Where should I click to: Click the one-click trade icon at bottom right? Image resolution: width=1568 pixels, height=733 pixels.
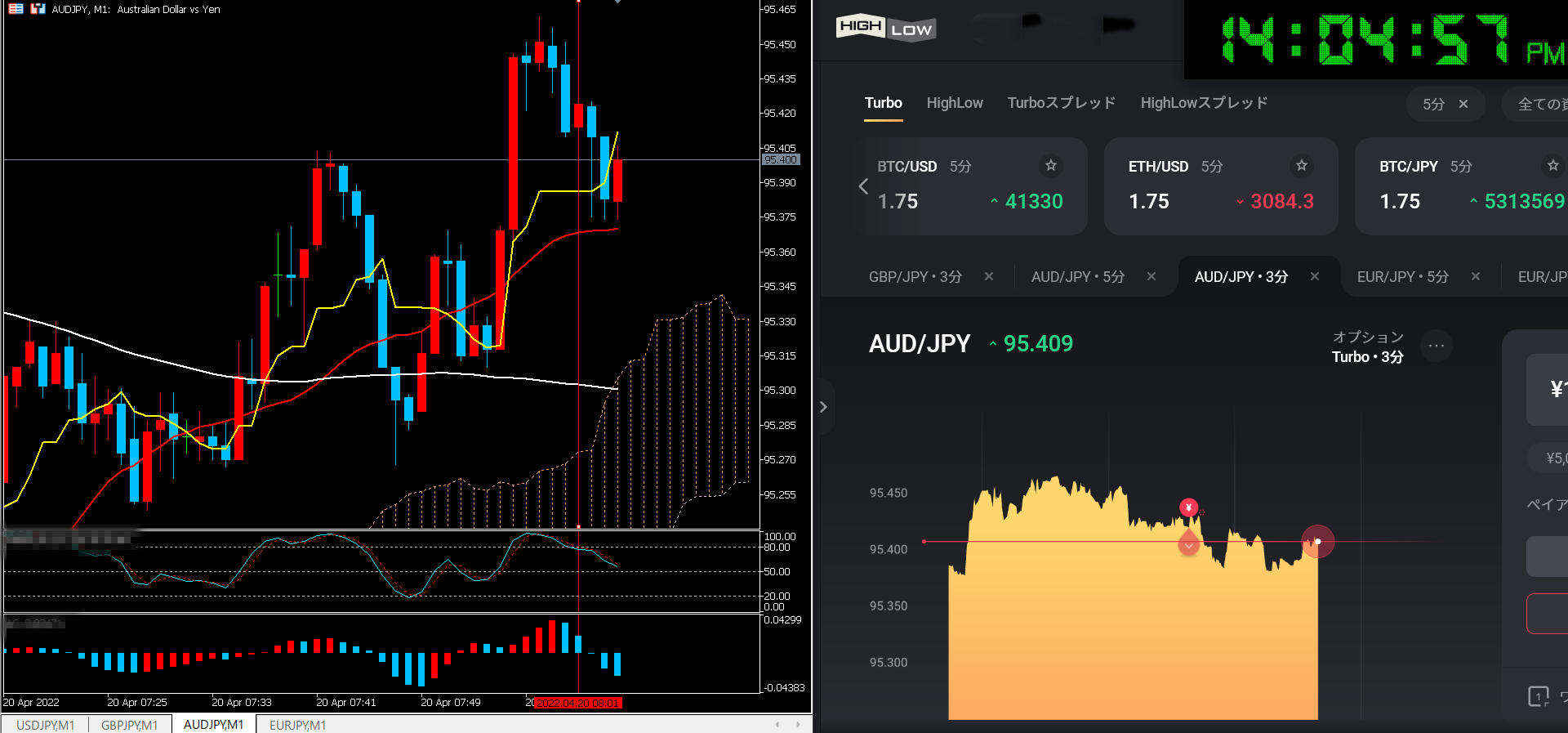[x=1538, y=696]
